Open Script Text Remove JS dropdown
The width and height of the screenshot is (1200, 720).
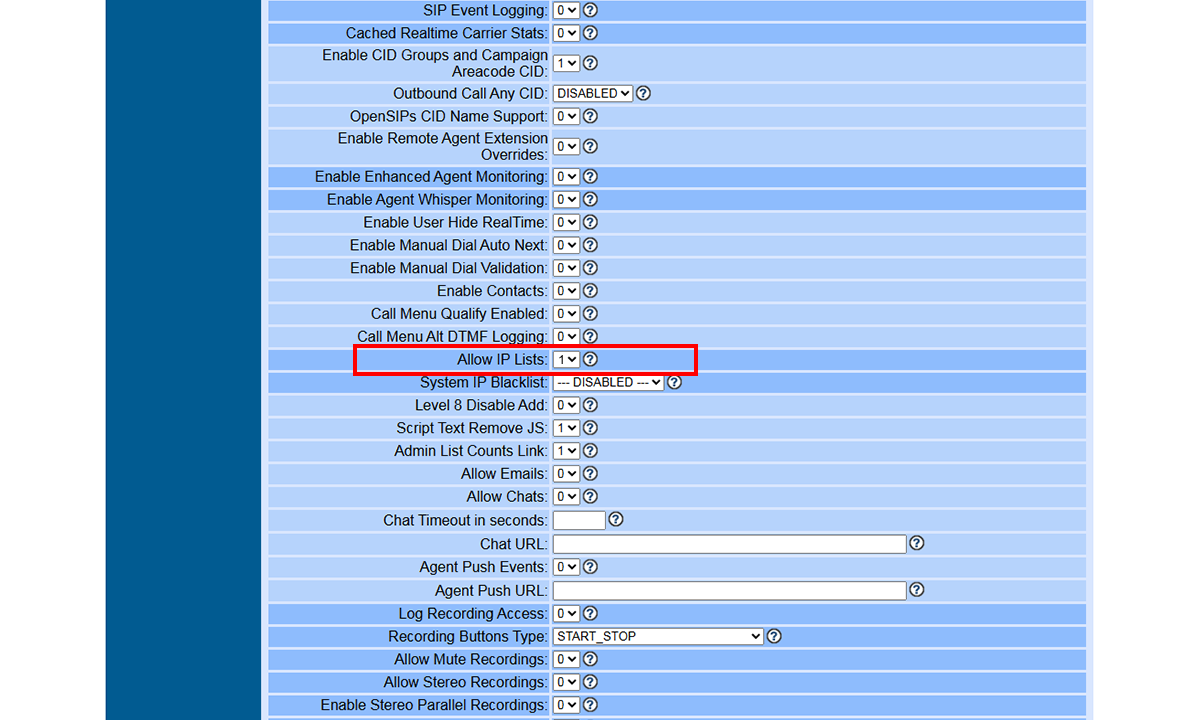click(x=566, y=428)
